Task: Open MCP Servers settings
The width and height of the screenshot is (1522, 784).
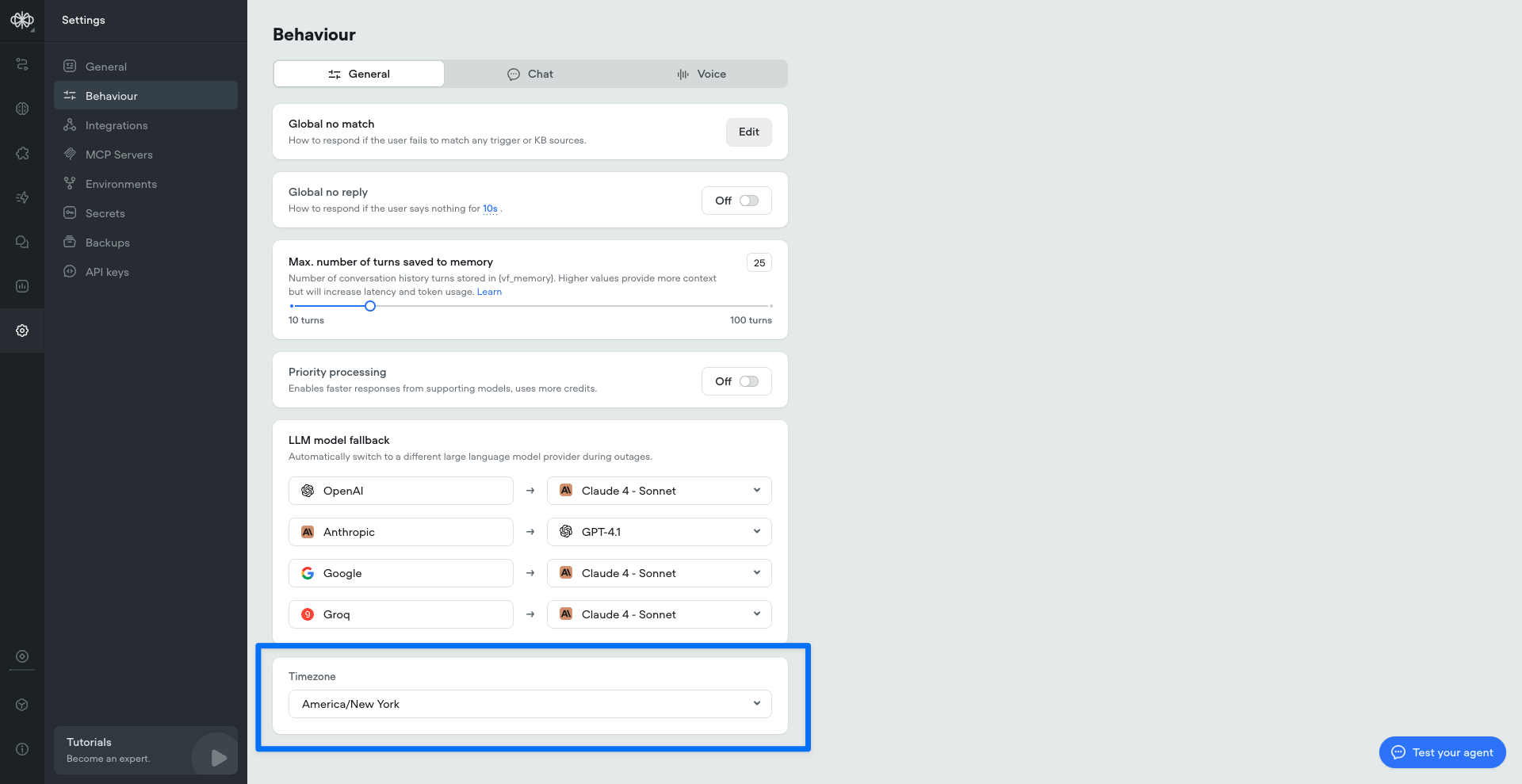Action: pyautogui.click(x=146, y=155)
